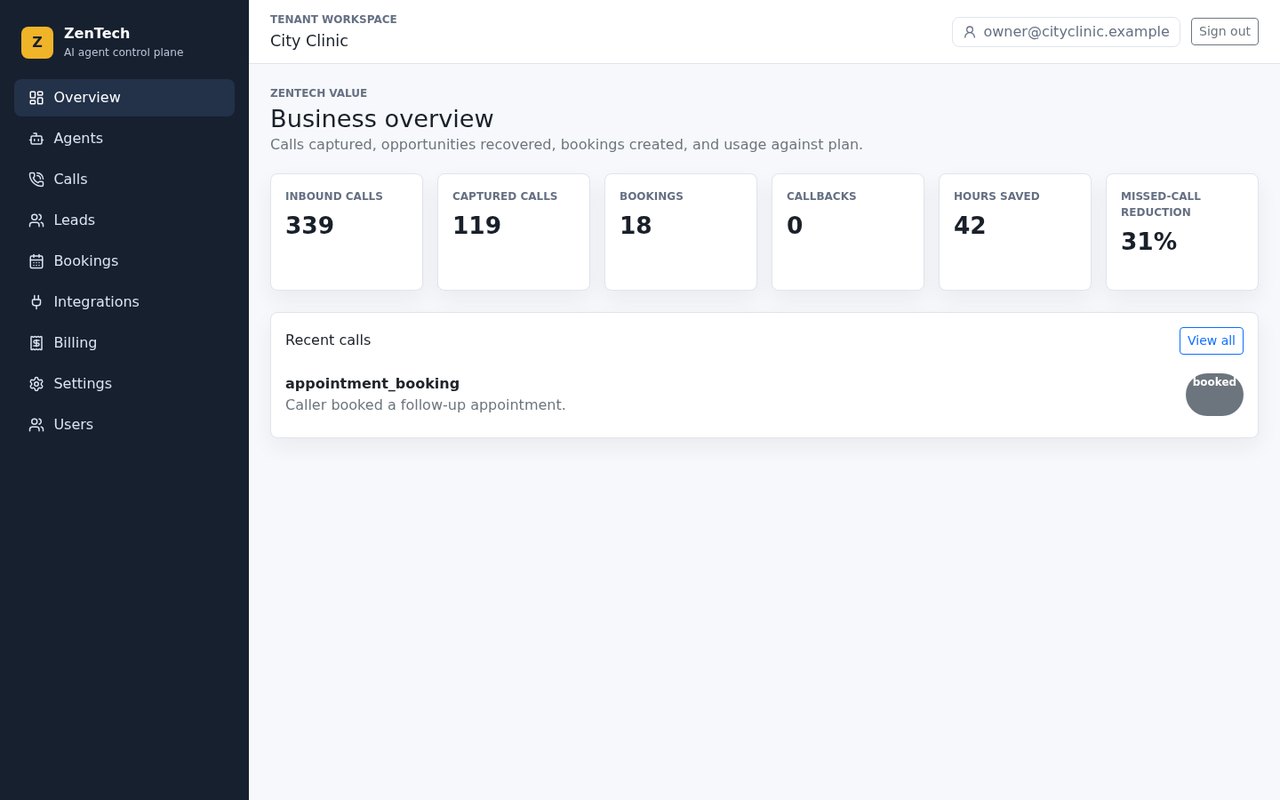The height and width of the screenshot is (800, 1280).
Task: Click the ZenTech brand name text
Action: pyautogui.click(x=97, y=34)
